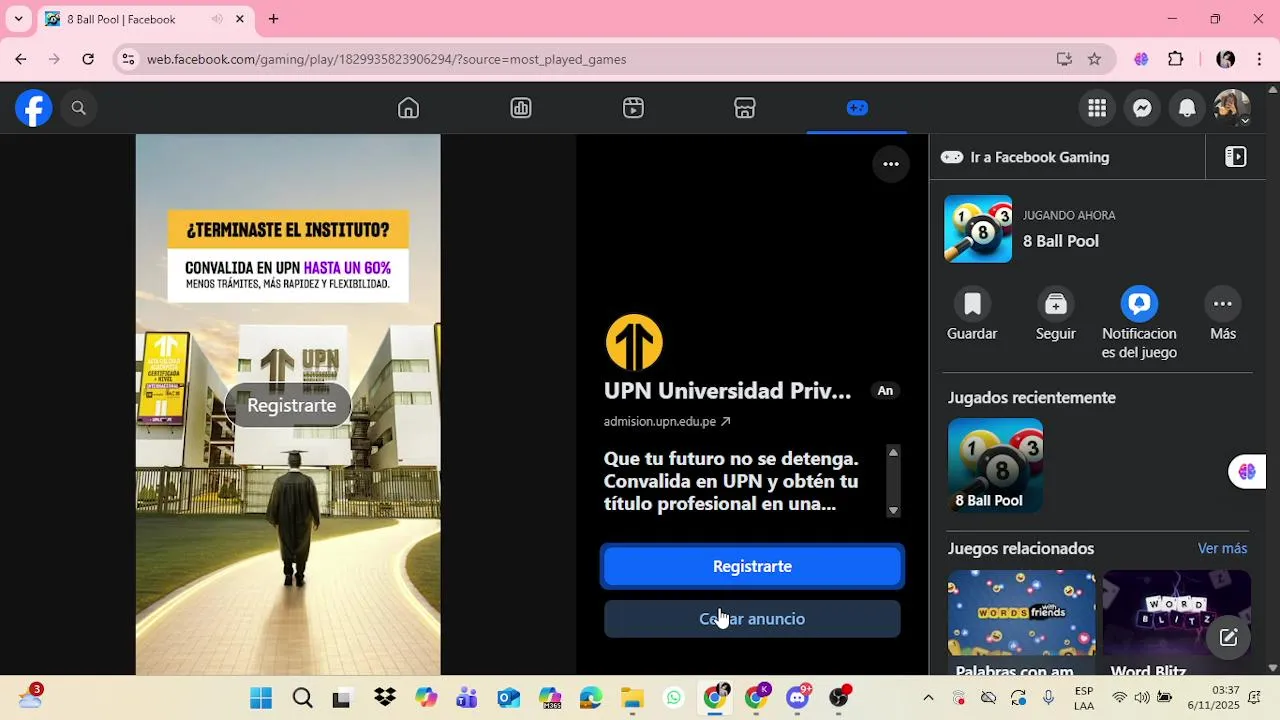This screenshot has height=720, width=1280.
Task: Bookmark this page with the star
Action: pyautogui.click(x=1094, y=59)
